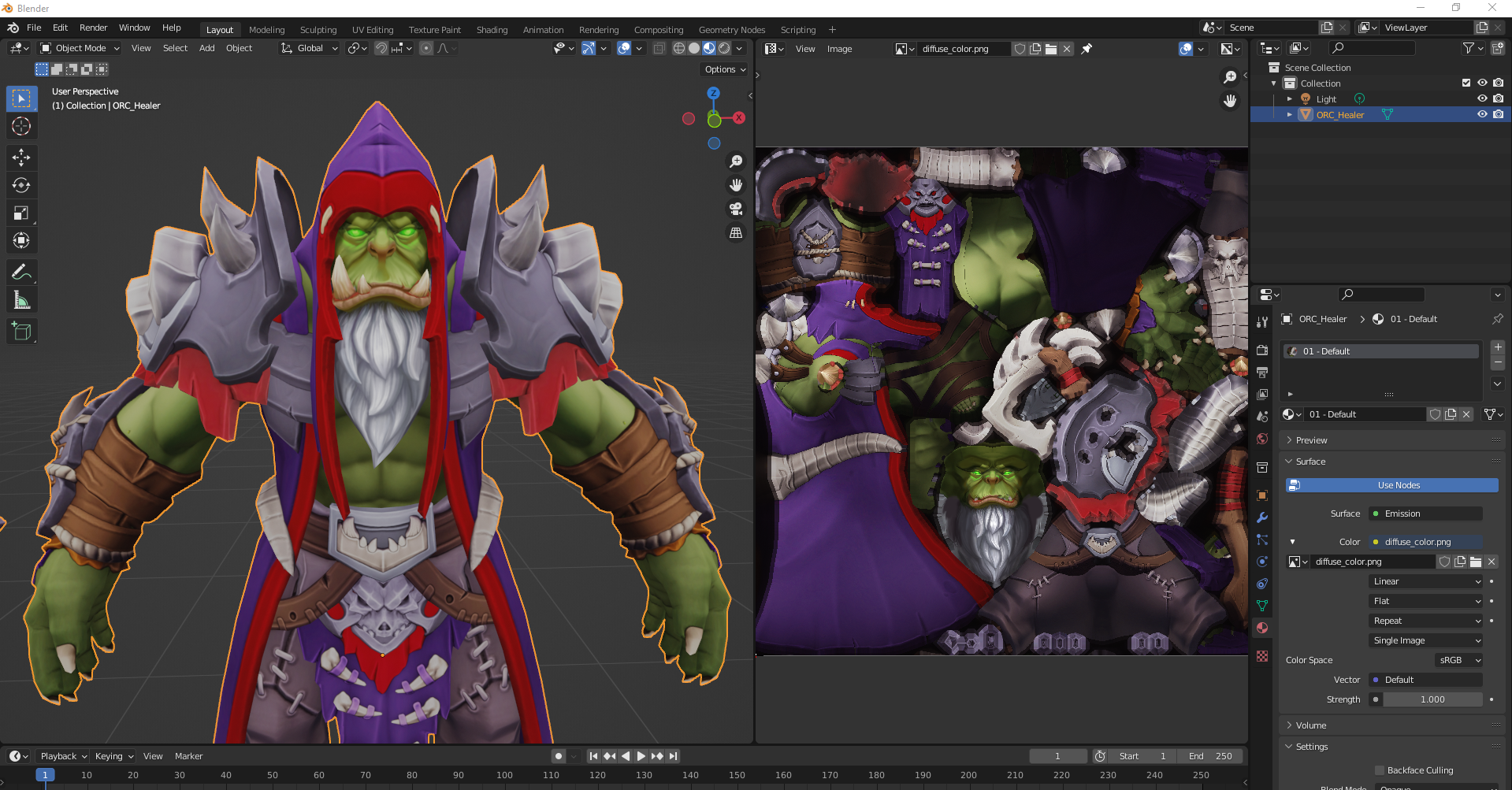Toggle X-ray mode in viewport header
1512x790 pixels.
point(659,48)
